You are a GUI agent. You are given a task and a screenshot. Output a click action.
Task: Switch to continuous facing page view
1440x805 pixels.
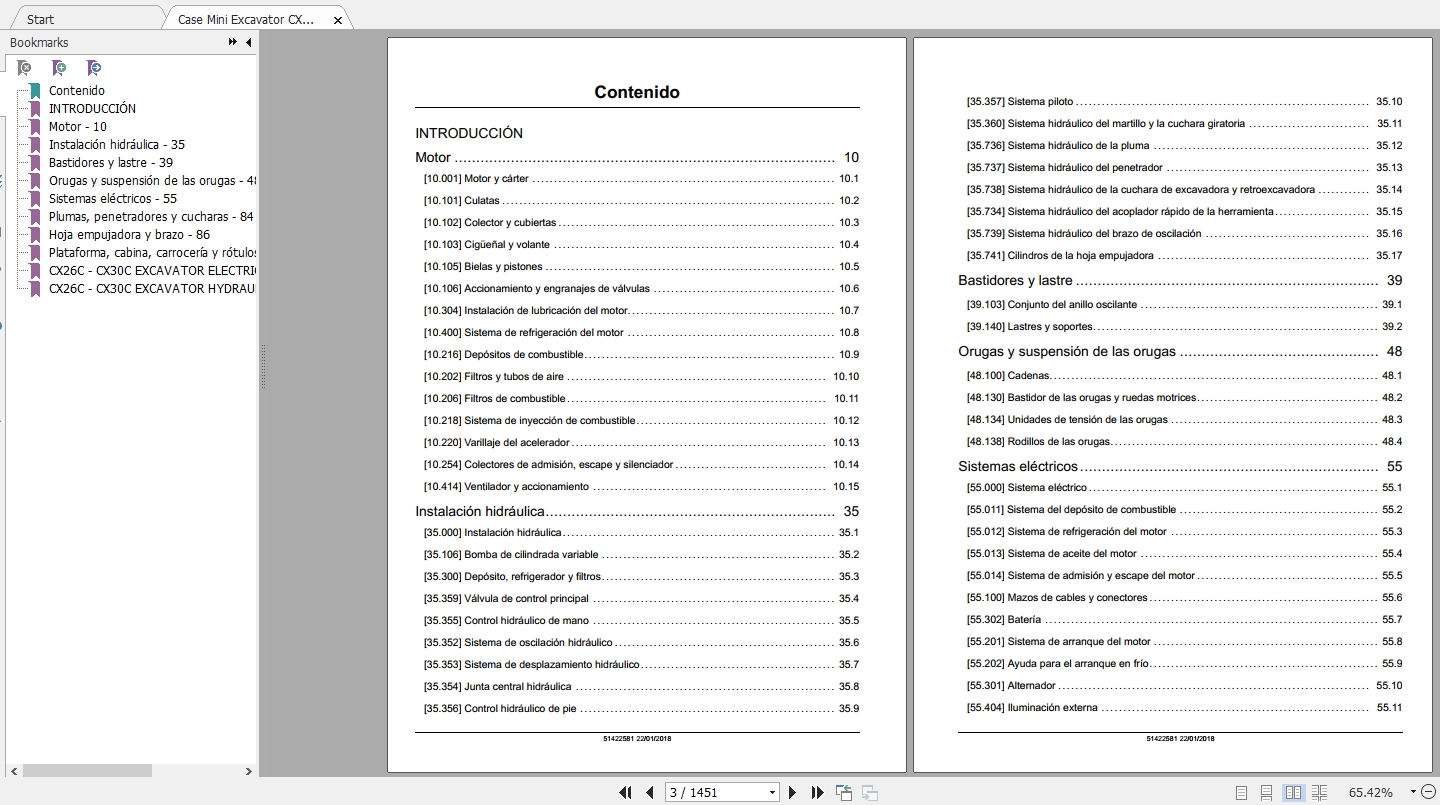click(1319, 792)
